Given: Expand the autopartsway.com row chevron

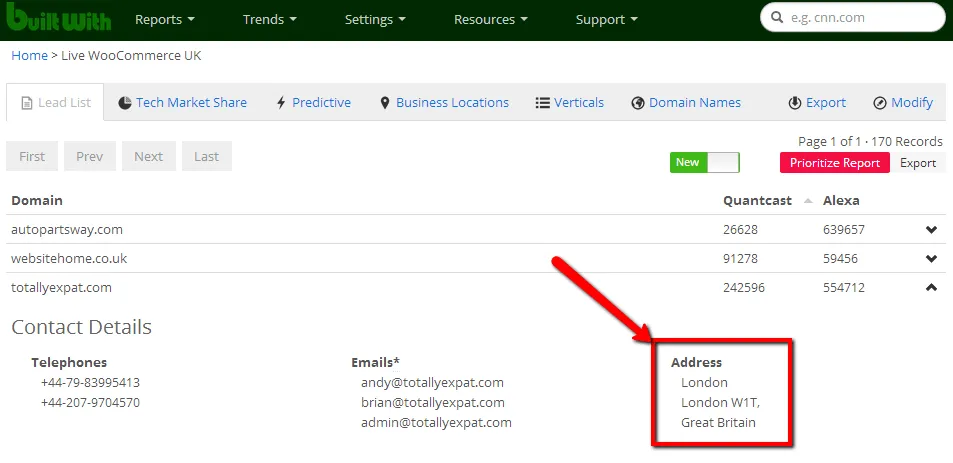Looking at the screenshot, I should tap(931, 230).
